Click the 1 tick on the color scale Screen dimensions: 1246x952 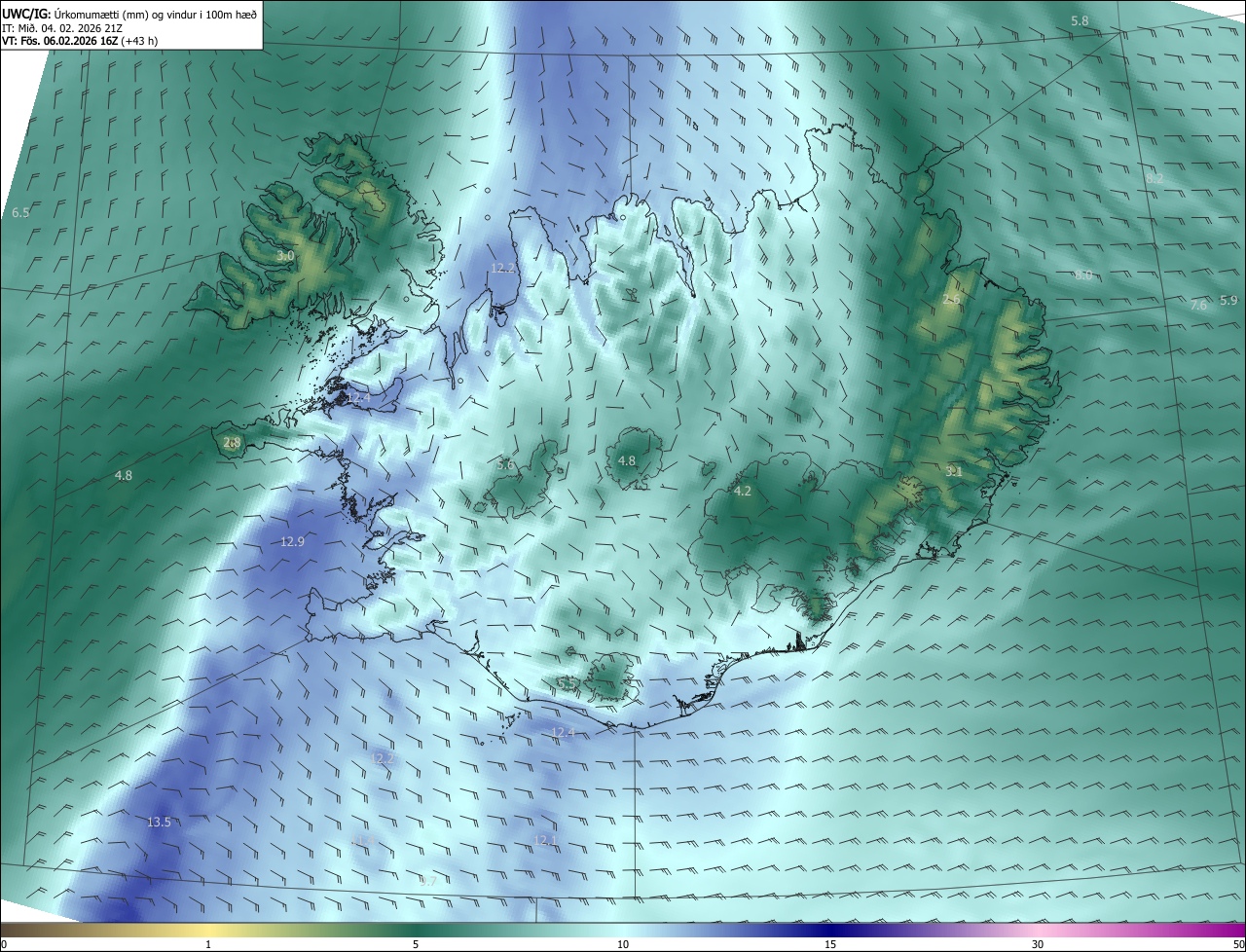click(x=208, y=945)
